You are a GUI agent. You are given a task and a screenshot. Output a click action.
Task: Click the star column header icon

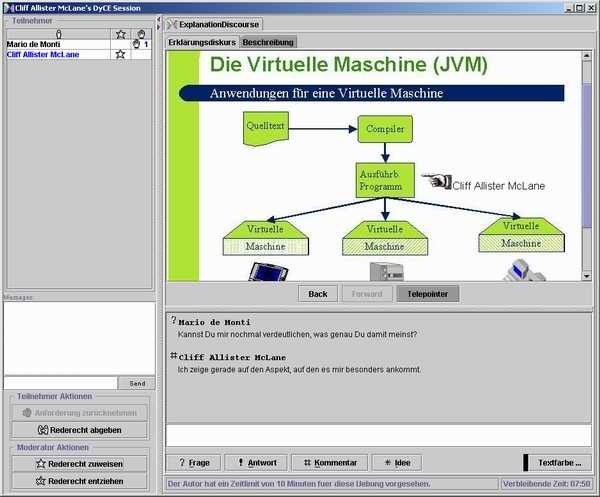pos(120,34)
